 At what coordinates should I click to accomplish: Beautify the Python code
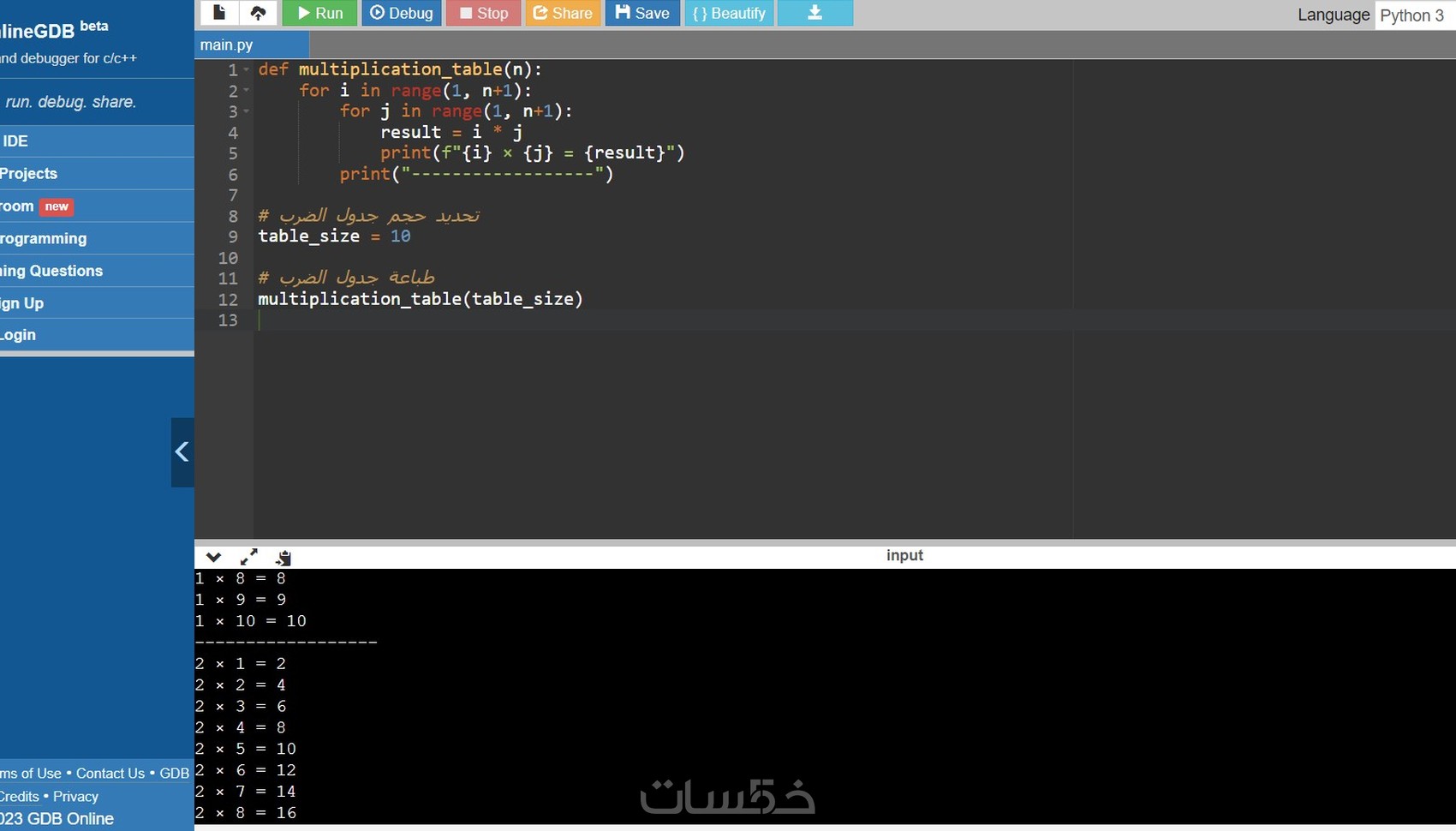pyautogui.click(x=728, y=13)
